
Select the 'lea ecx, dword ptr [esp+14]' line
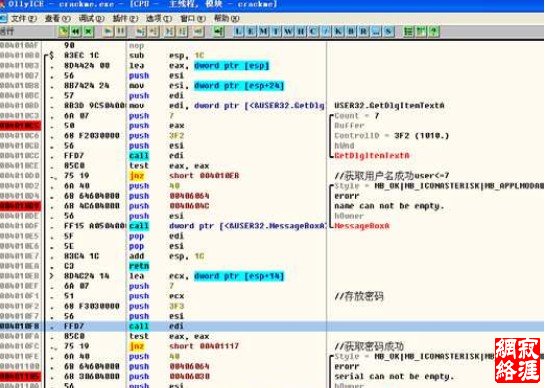click(206, 276)
